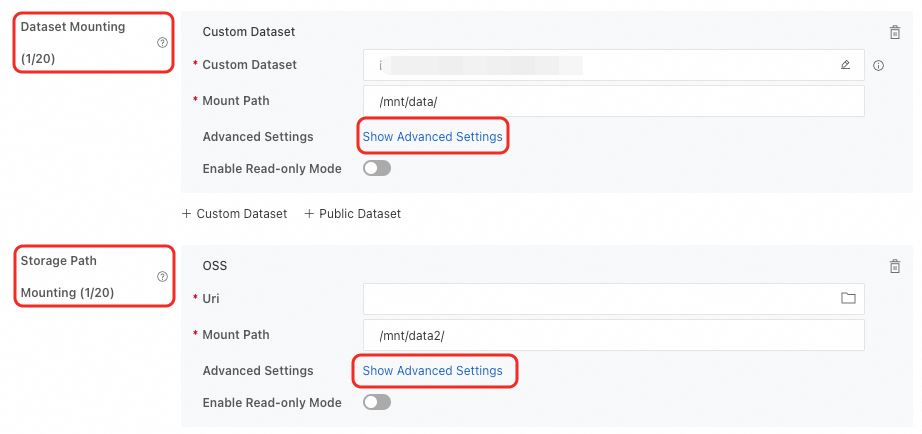Enable Read-only Mode for OSS mount
Screen dimensions: 922x434
point(377,402)
